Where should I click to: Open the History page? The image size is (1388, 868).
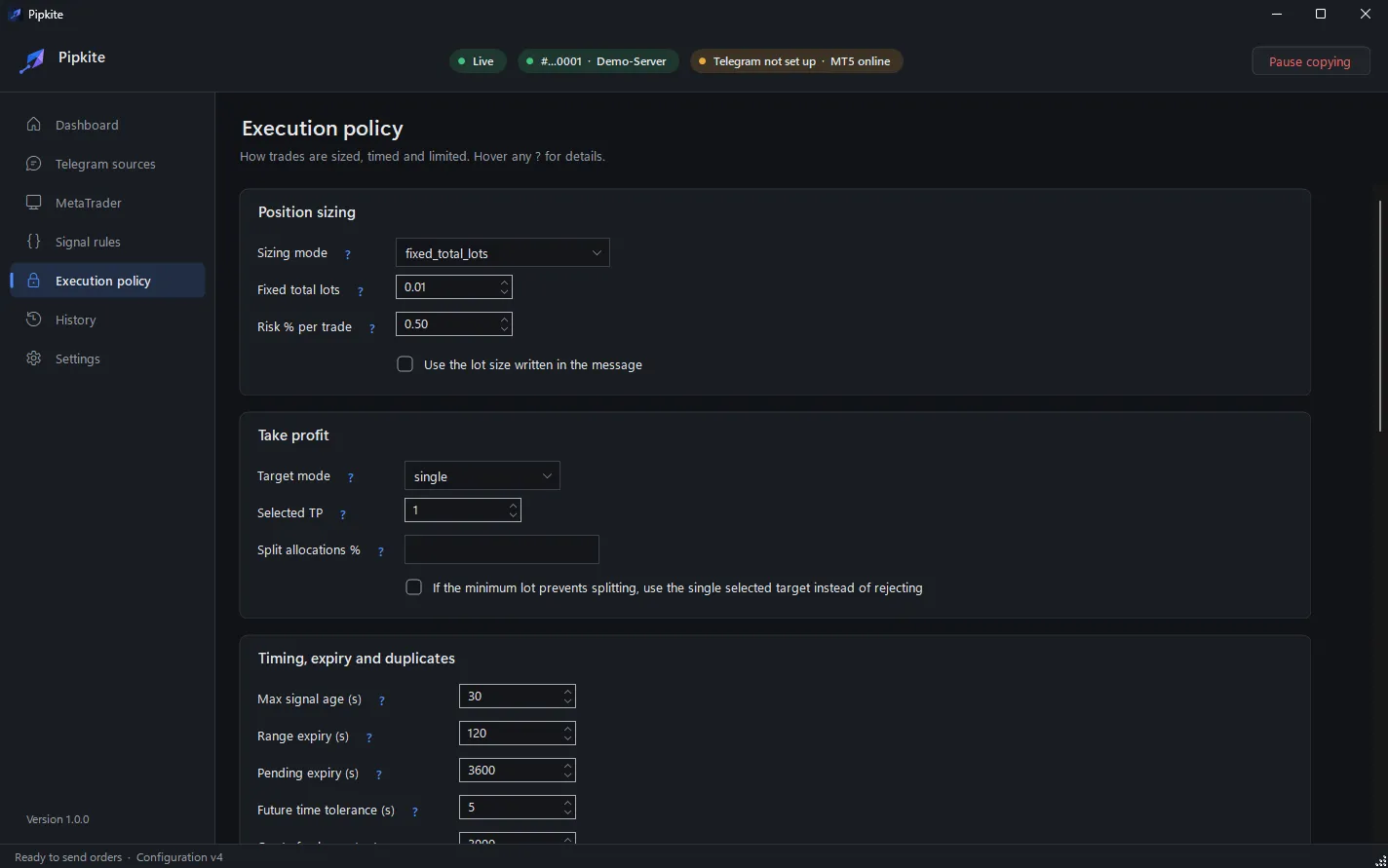tap(107, 320)
